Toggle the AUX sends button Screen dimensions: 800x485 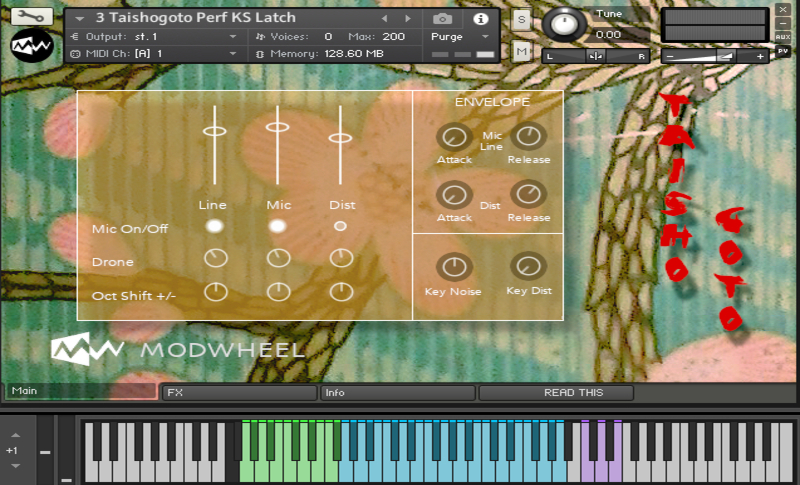coord(783,37)
